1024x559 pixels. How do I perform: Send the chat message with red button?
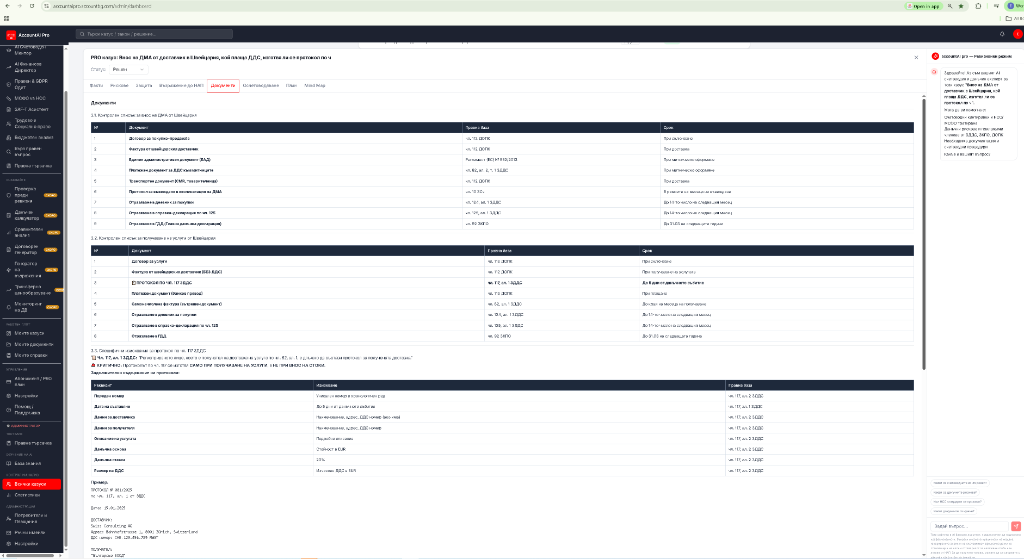(x=1016, y=526)
